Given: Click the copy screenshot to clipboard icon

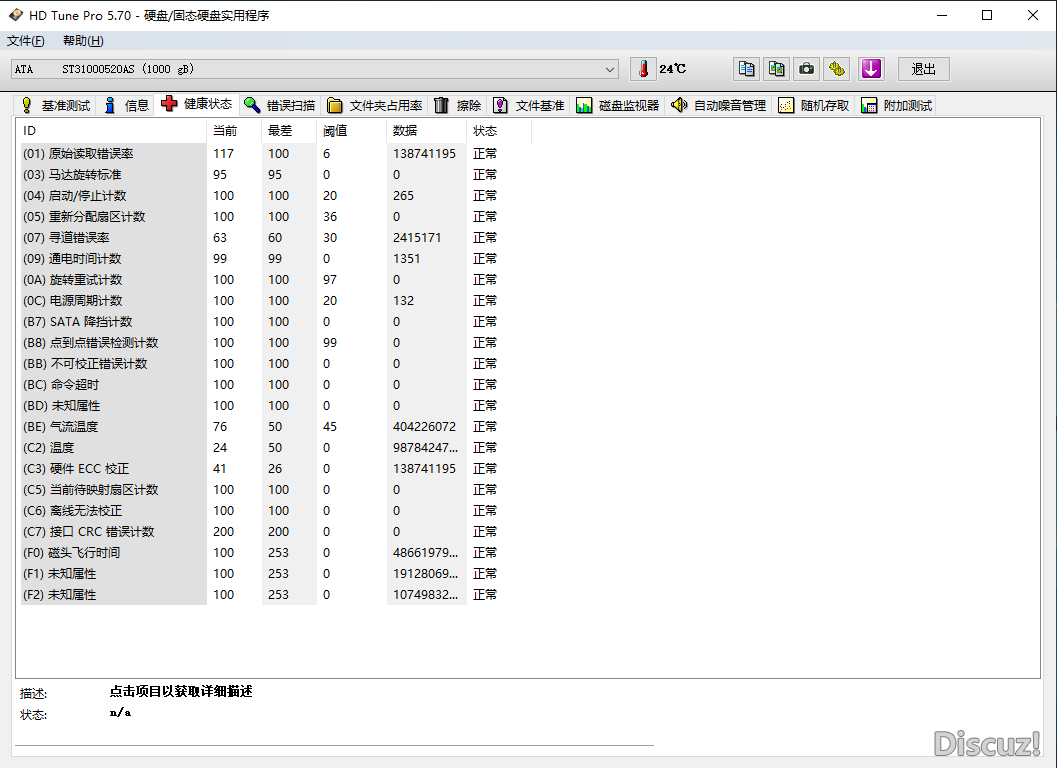Looking at the screenshot, I should (777, 69).
